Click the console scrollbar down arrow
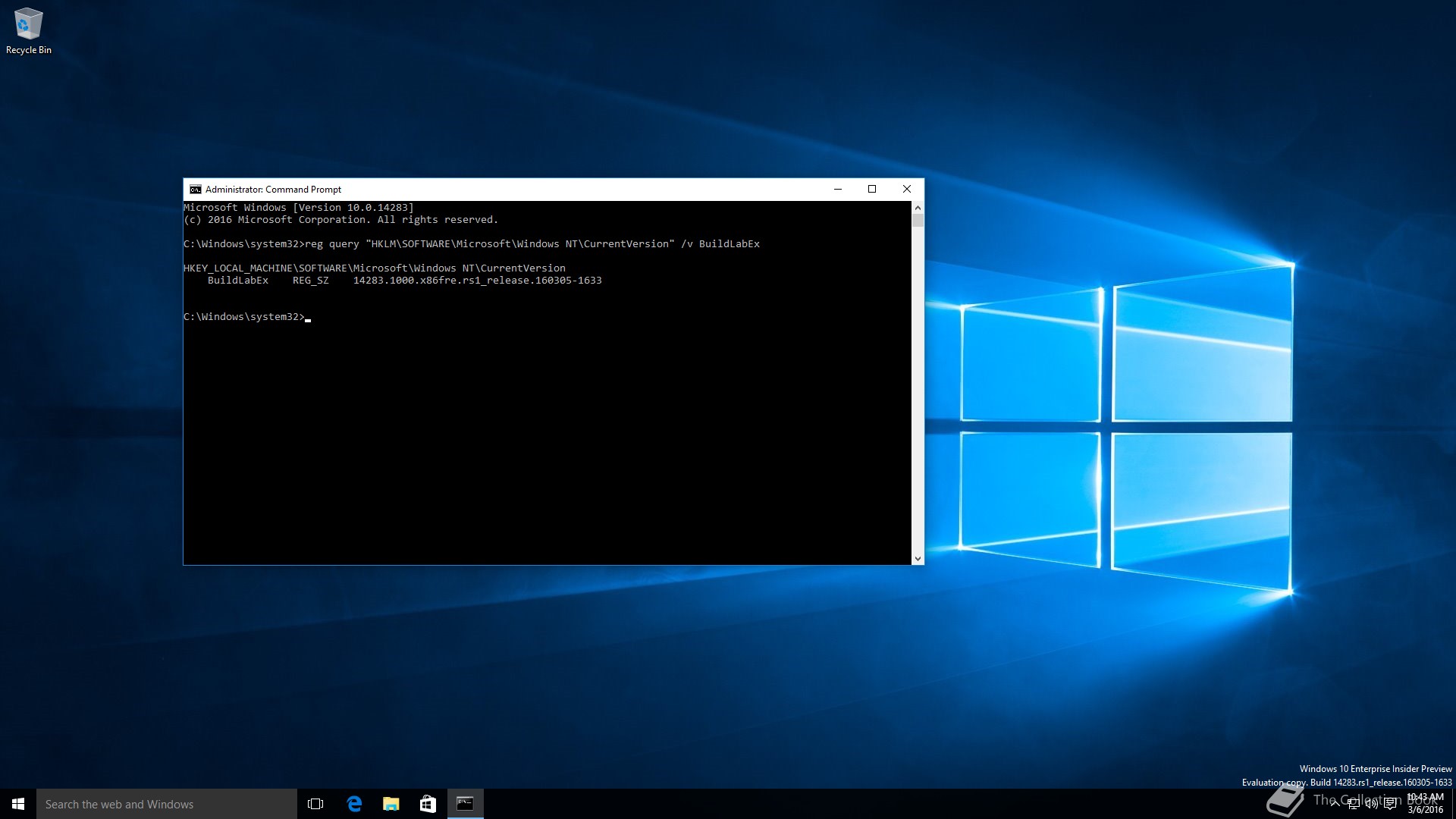The height and width of the screenshot is (819, 1456). coord(918,558)
